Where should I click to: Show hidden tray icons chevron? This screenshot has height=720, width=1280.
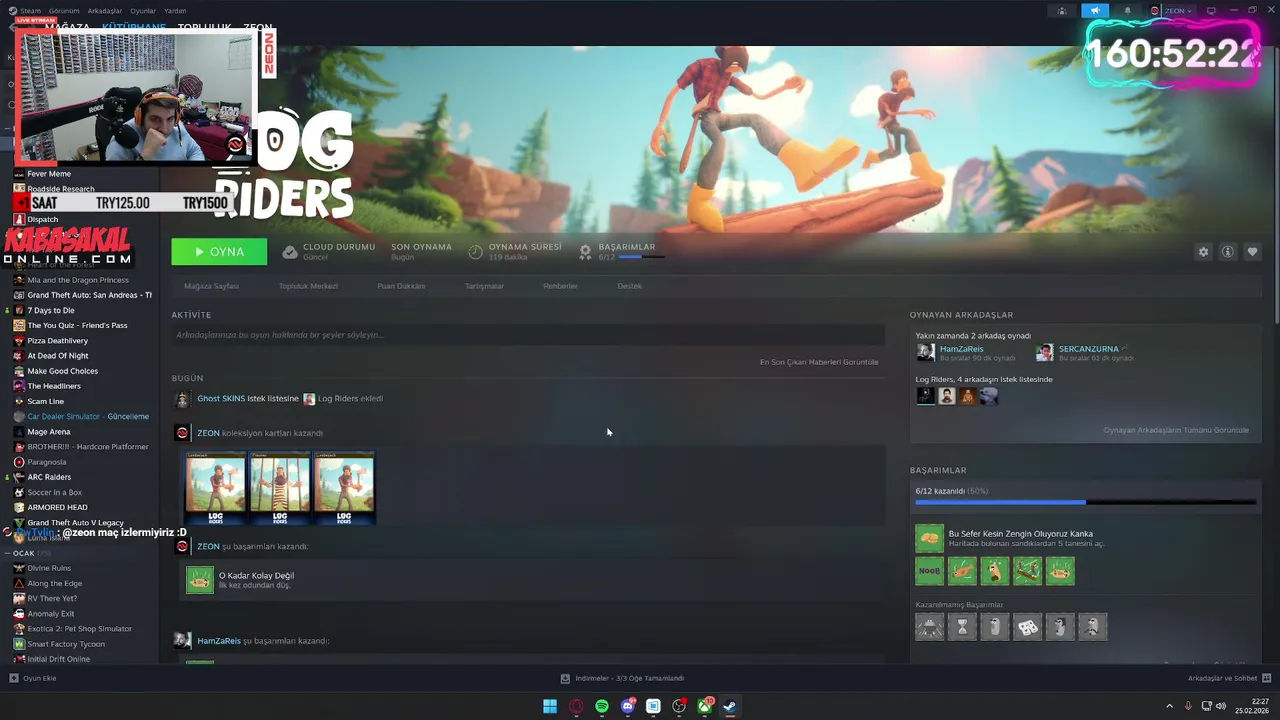(1170, 706)
